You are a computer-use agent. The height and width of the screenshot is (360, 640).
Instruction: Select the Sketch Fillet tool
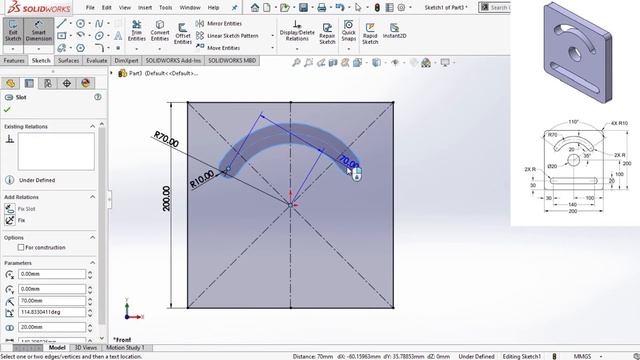[99, 48]
